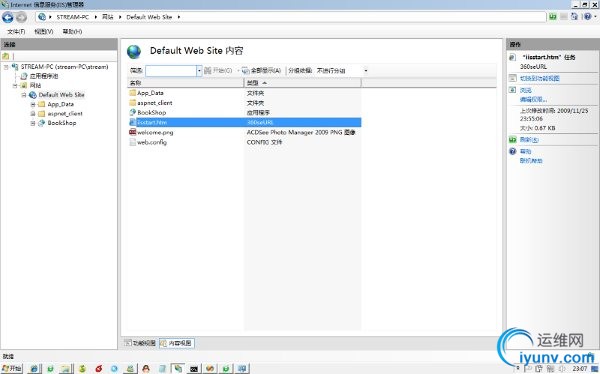
Task: Click the greyed stop icon beside address bar
Action: [x=564, y=16]
